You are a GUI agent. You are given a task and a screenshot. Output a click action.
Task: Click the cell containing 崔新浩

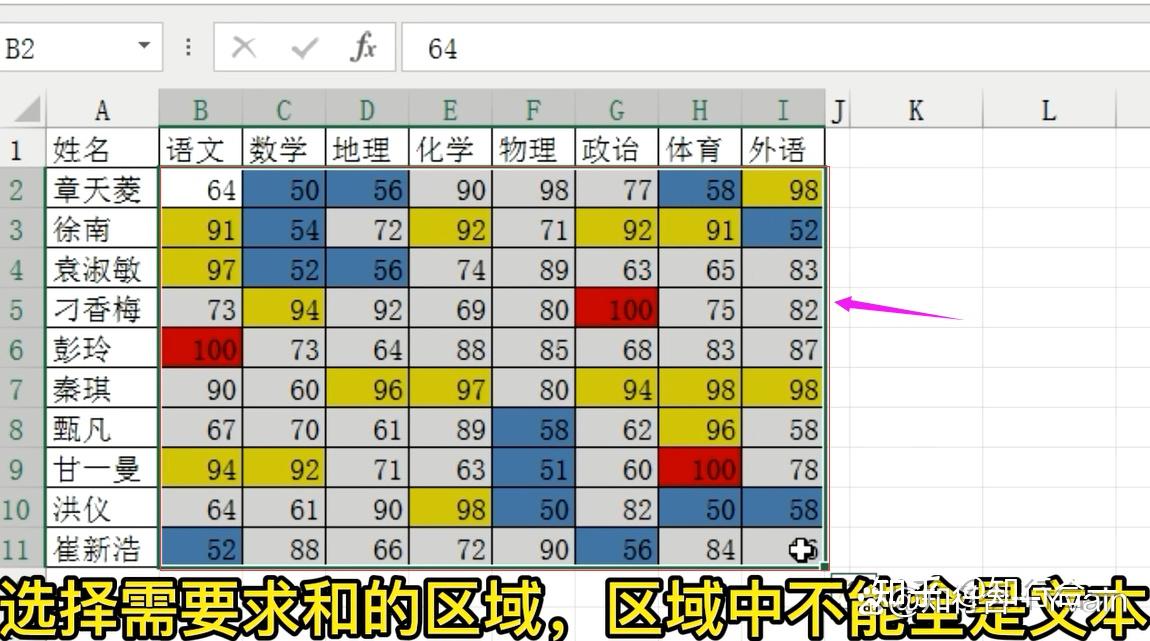pyautogui.click(x=100, y=549)
